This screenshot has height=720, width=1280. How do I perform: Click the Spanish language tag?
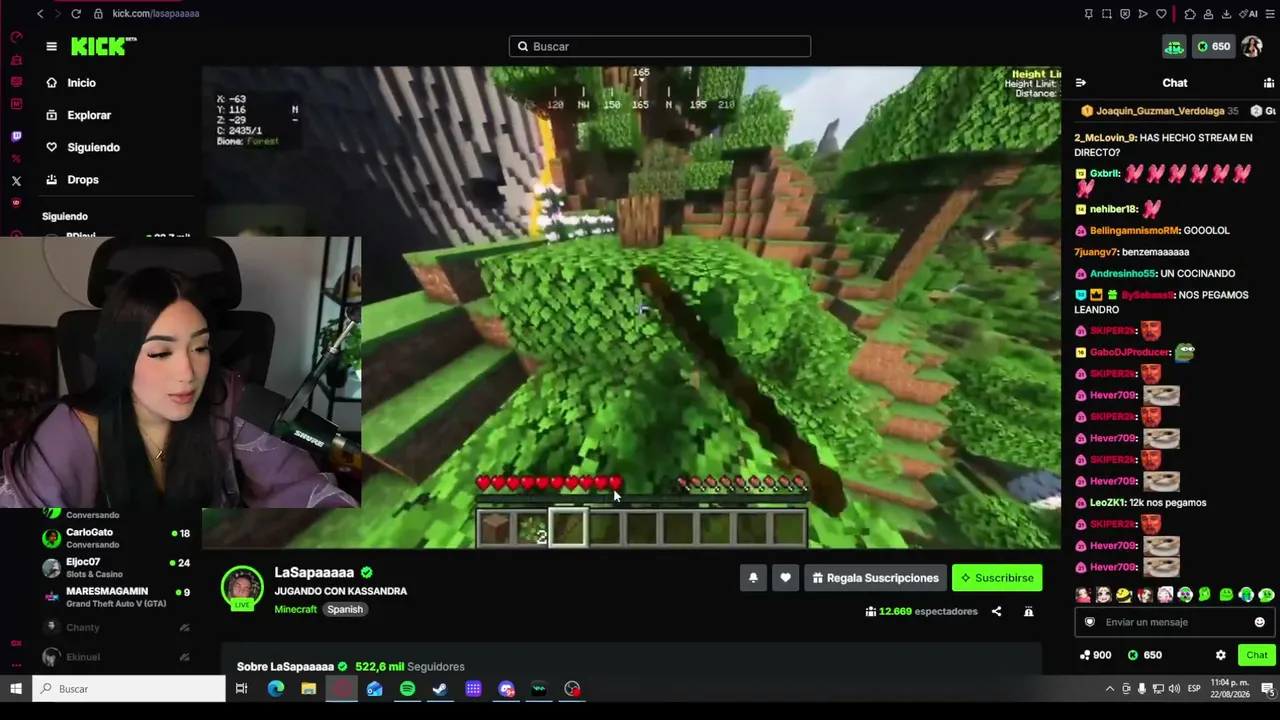point(345,609)
